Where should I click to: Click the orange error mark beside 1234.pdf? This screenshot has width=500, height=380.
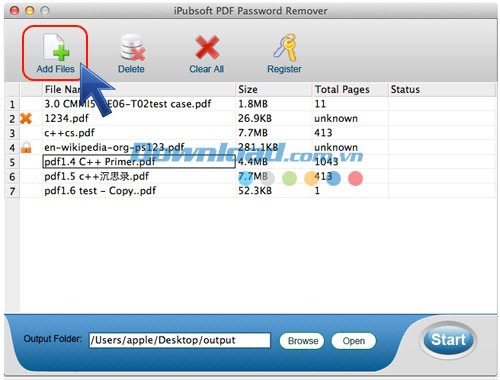click(x=26, y=118)
